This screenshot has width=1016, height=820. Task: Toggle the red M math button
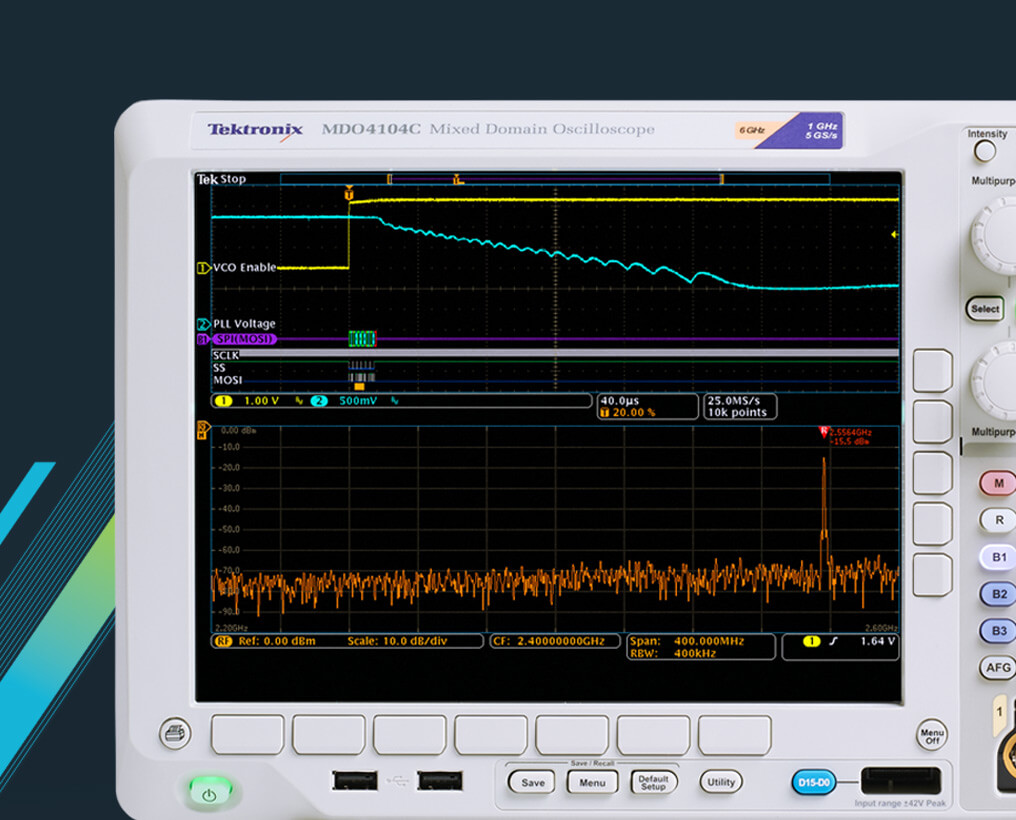[x=999, y=483]
